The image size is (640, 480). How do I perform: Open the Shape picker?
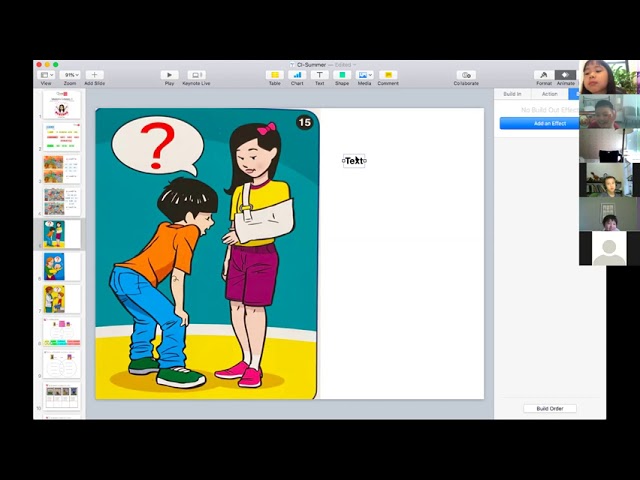coord(342,75)
